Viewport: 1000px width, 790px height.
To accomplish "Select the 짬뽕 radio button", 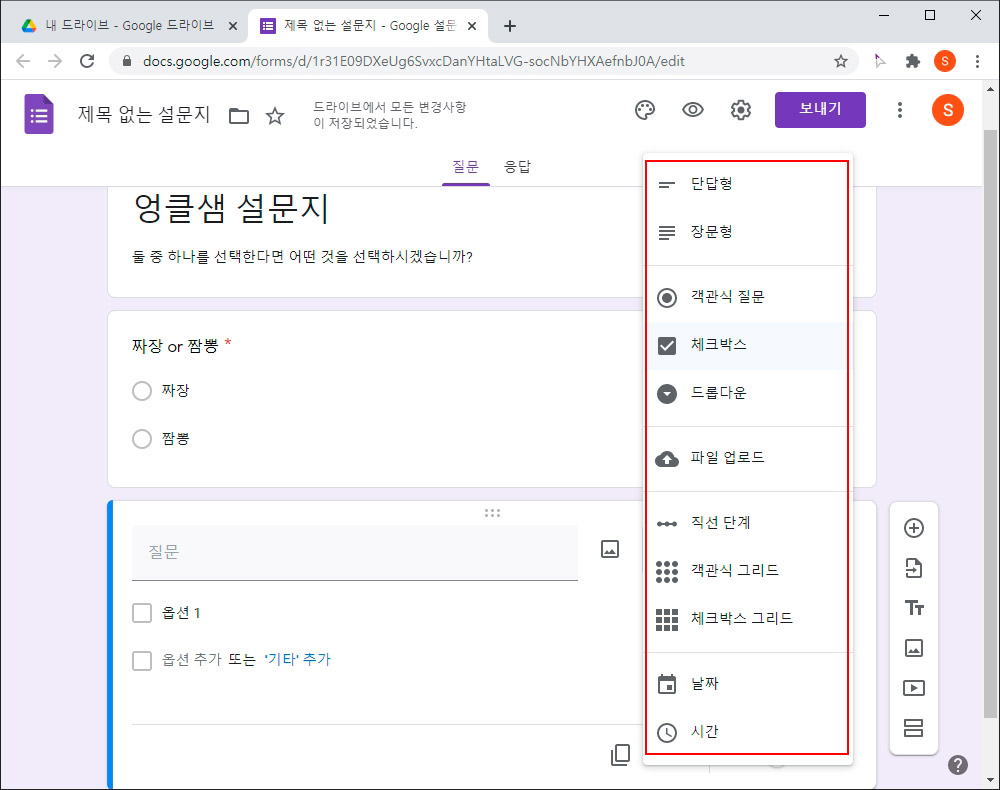I will pos(142,438).
